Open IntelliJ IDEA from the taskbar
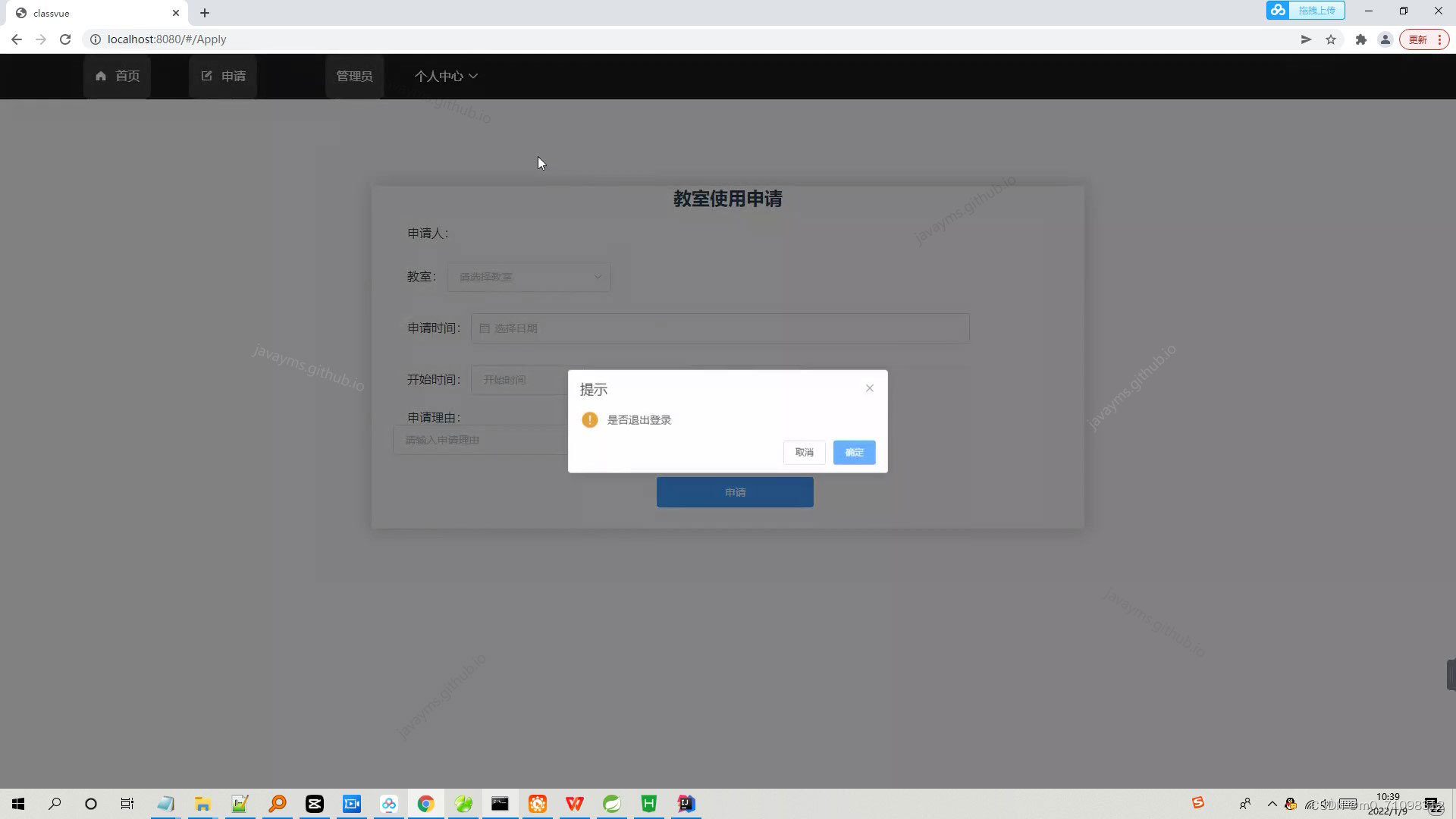Image resolution: width=1456 pixels, height=819 pixels. (x=686, y=804)
